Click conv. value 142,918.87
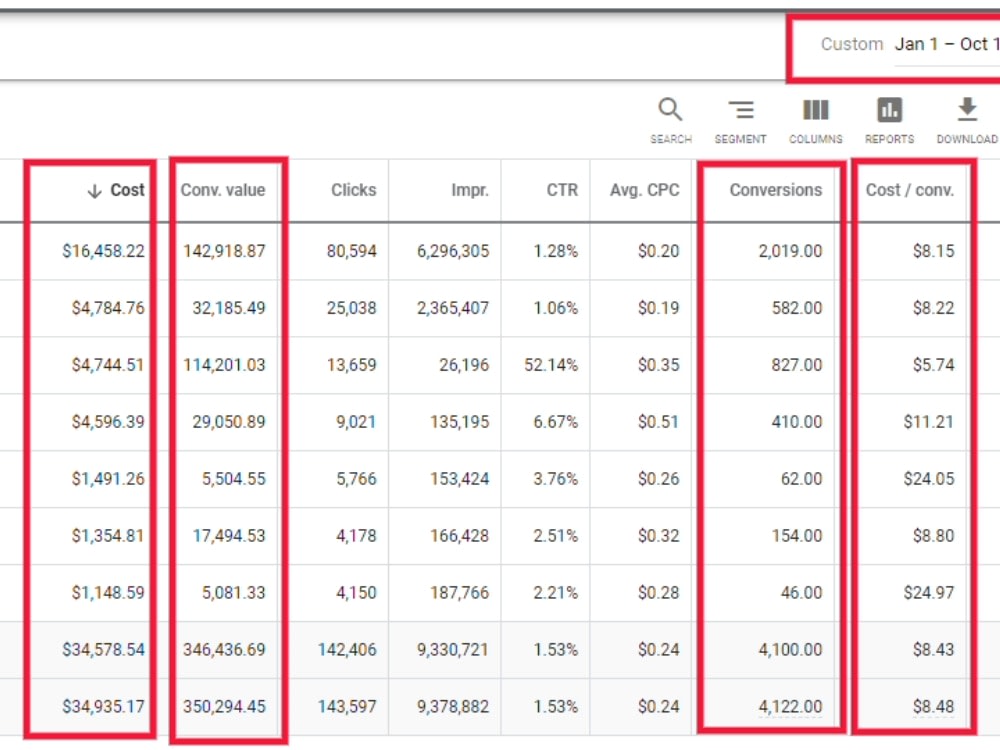Screen dimensions: 1000x750 coord(224,251)
